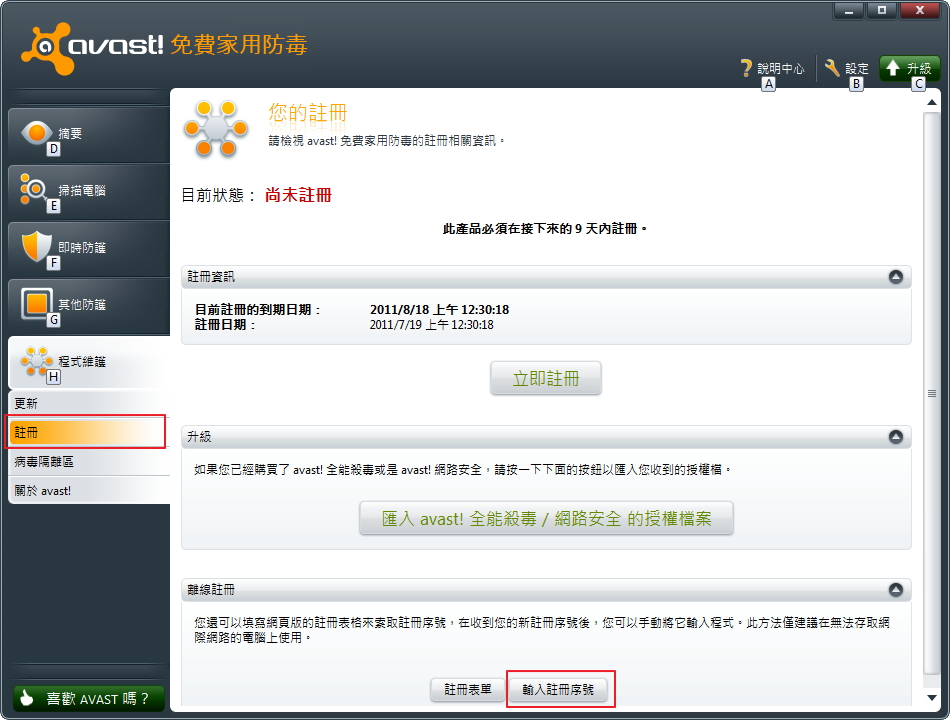Click the 註冊表單 button

coord(467,690)
